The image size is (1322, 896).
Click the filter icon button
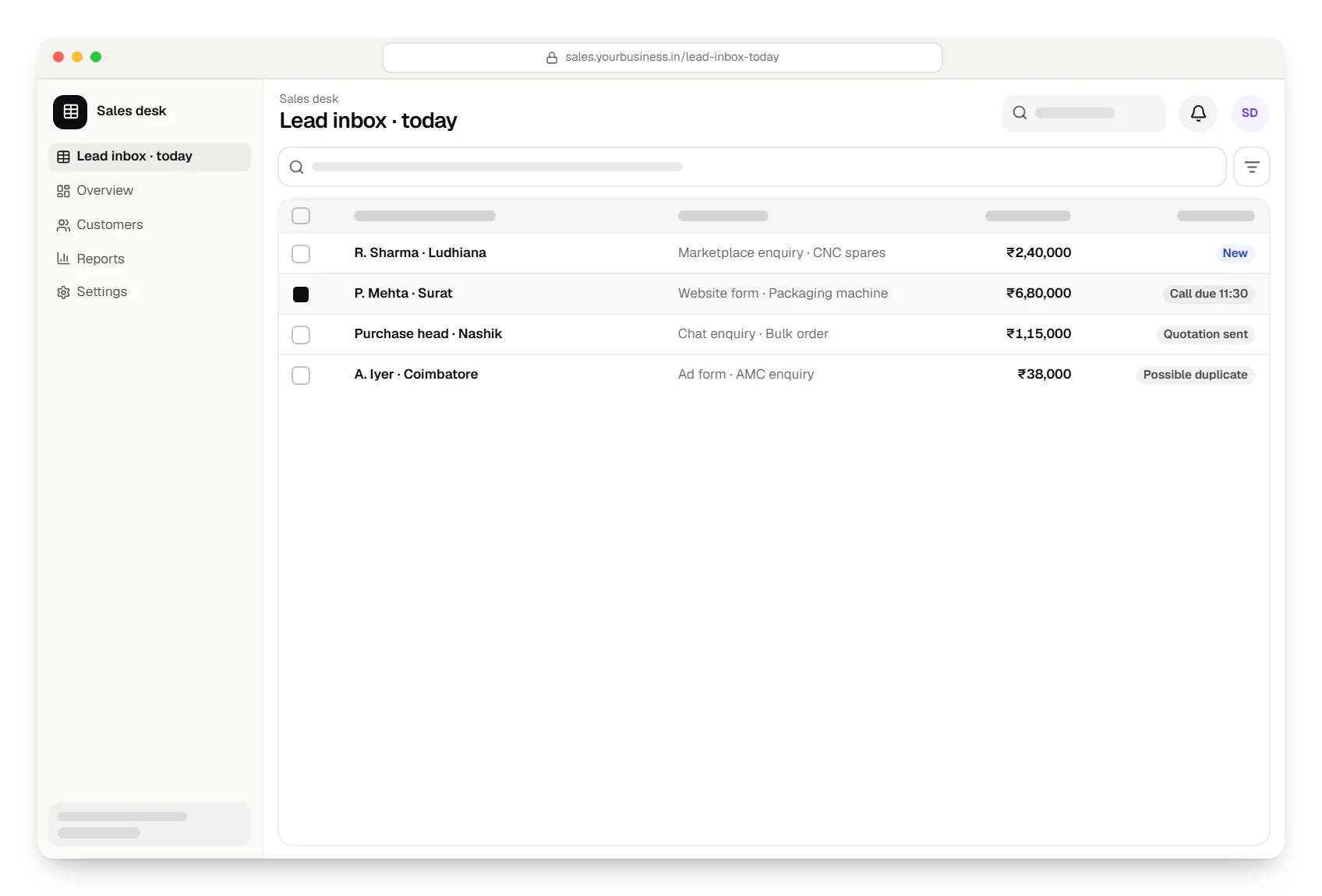(1252, 167)
